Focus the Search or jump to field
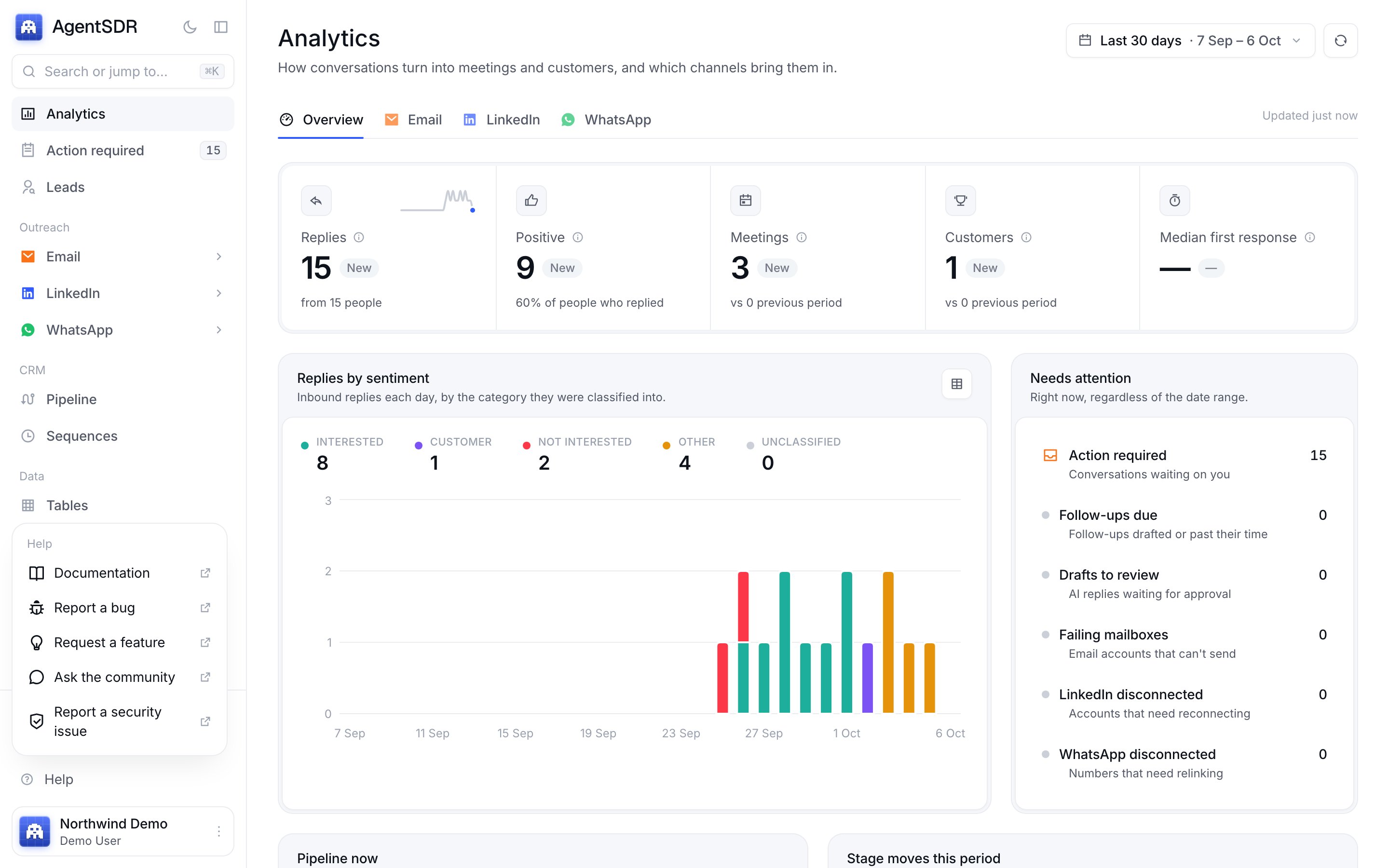The image size is (1389, 868). click(x=123, y=71)
